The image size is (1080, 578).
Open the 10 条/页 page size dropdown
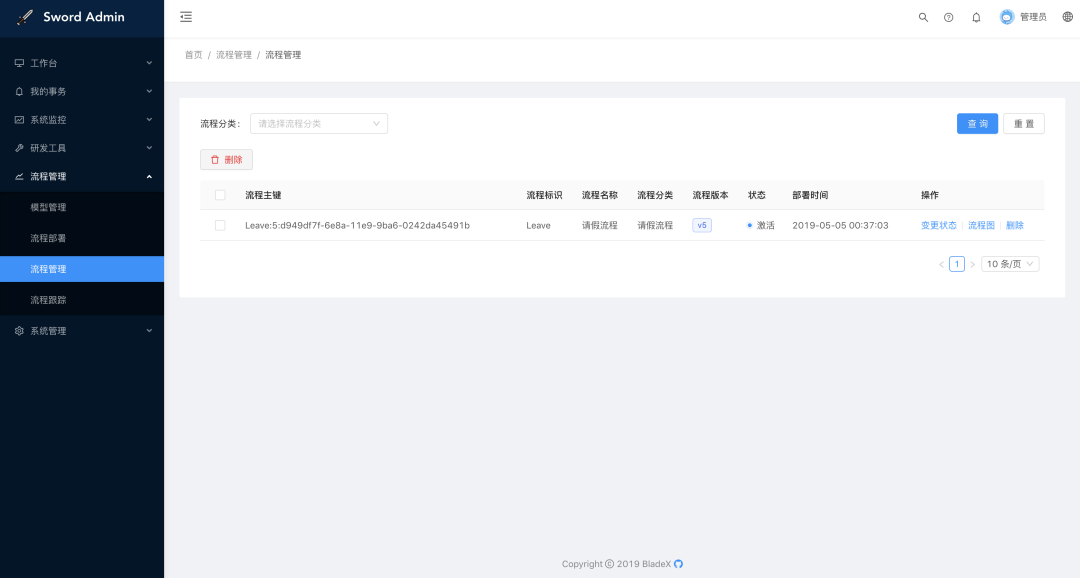1009,263
